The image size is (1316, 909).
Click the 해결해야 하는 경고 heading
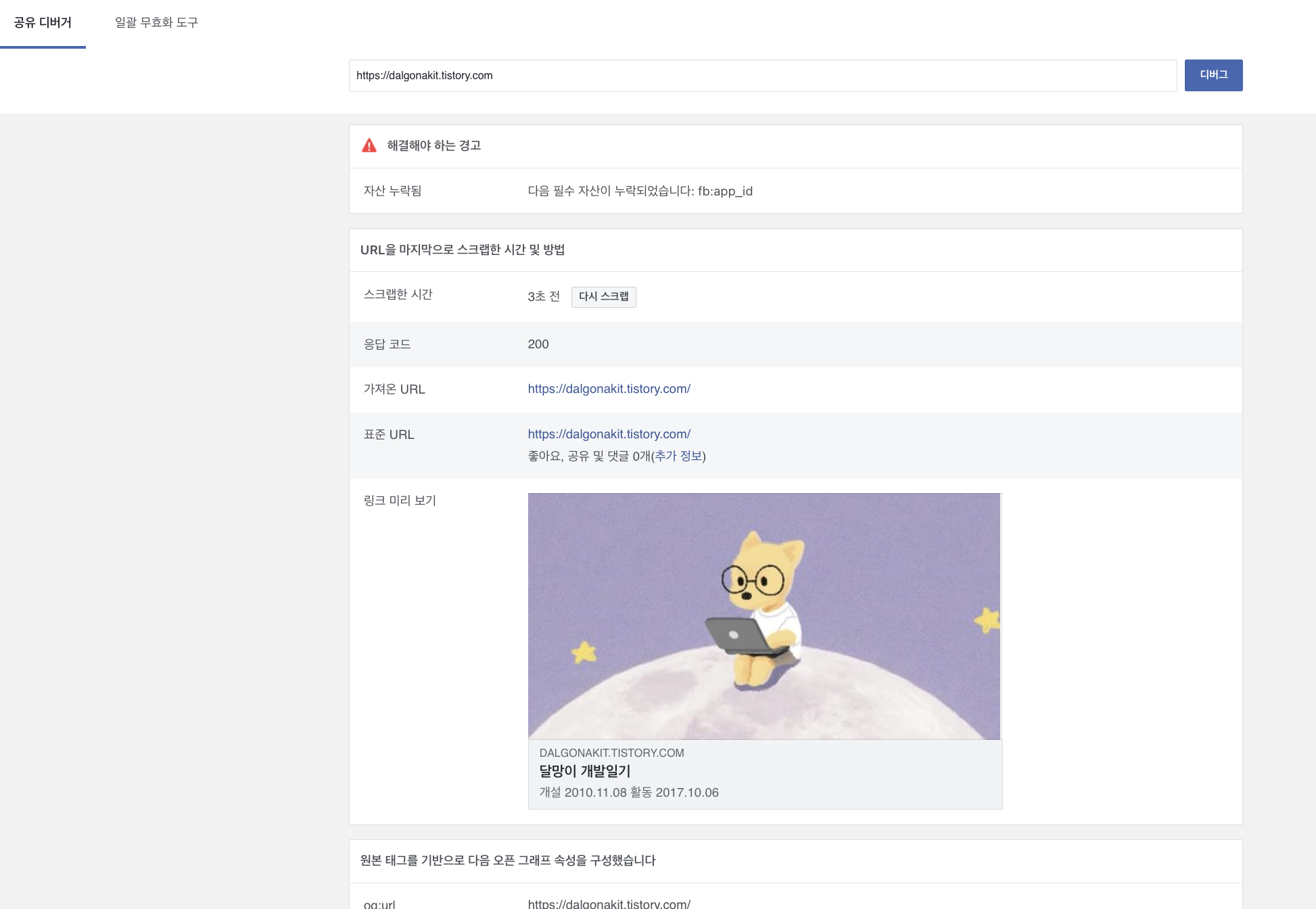tap(433, 145)
